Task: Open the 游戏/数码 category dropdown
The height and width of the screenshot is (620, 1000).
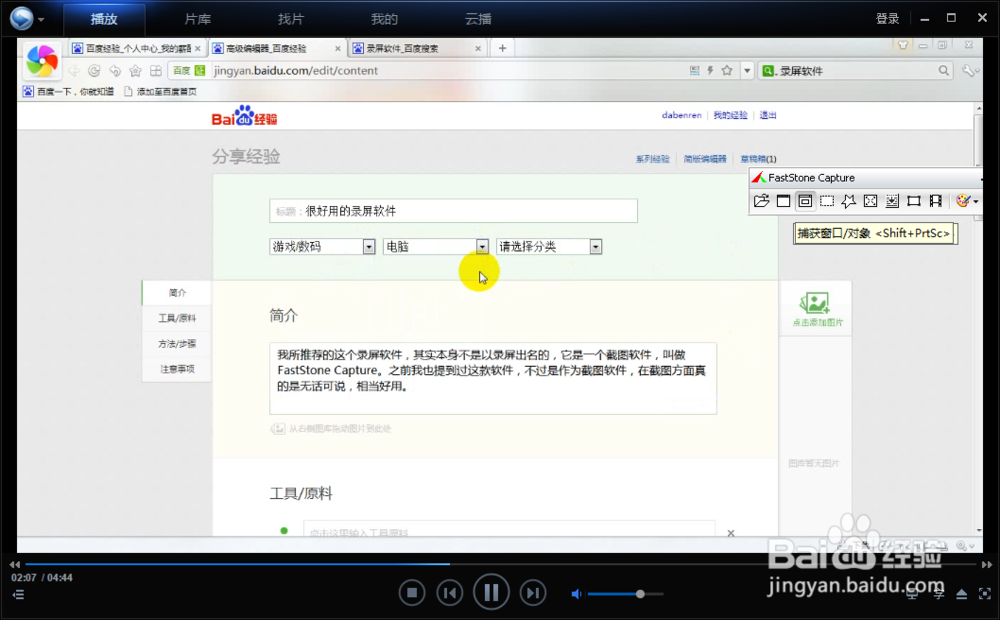Action: click(x=366, y=245)
